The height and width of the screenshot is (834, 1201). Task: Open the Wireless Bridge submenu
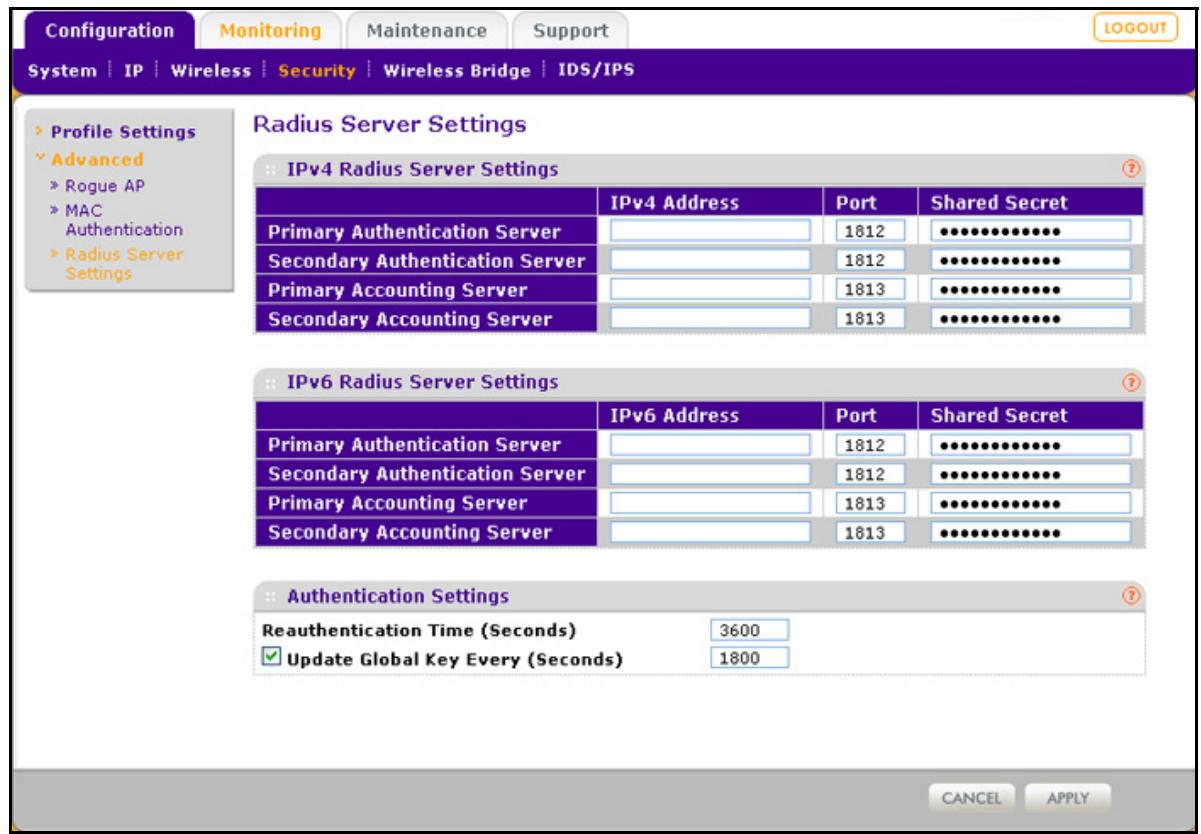pyautogui.click(x=456, y=70)
